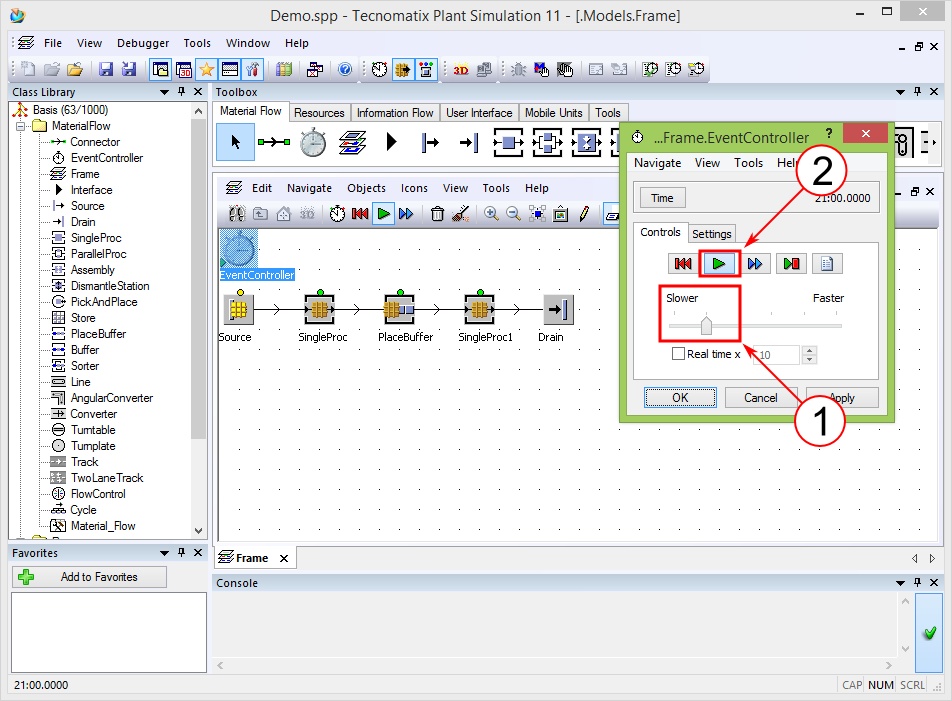Click the pencil edit icon in frame toolbar
The image size is (952, 701).
(584, 214)
